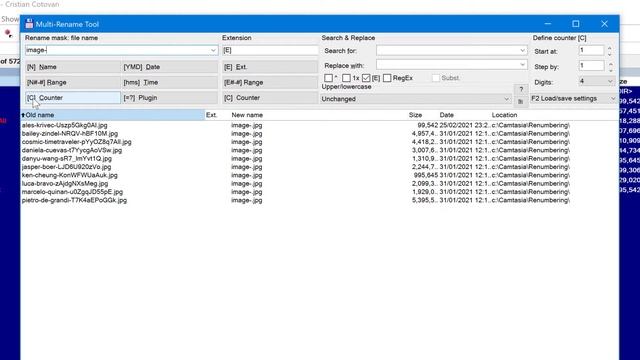Screen dimensions: 640x360
Task: Open the Replace with dropdown arrow
Action: pos(522,65)
